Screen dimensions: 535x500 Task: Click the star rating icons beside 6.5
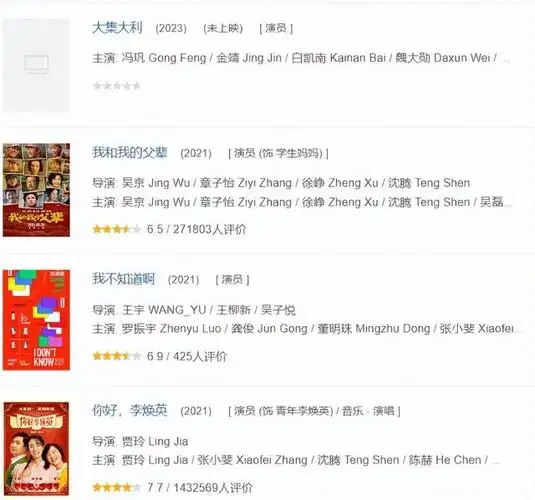(x=117, y=229)
